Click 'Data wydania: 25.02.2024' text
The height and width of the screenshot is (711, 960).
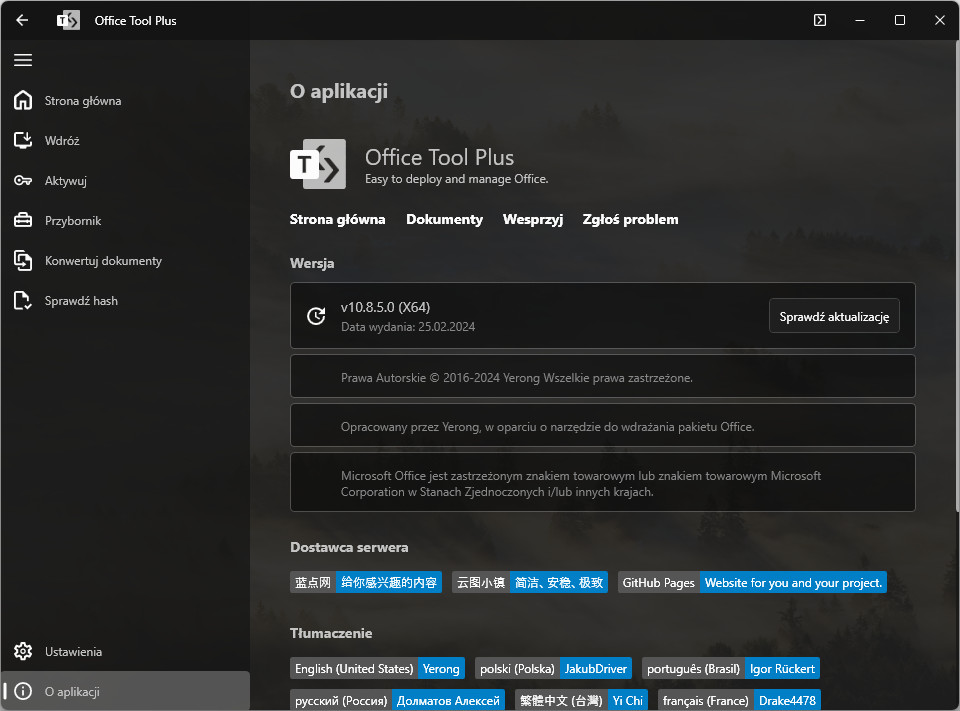coord(408,327)
